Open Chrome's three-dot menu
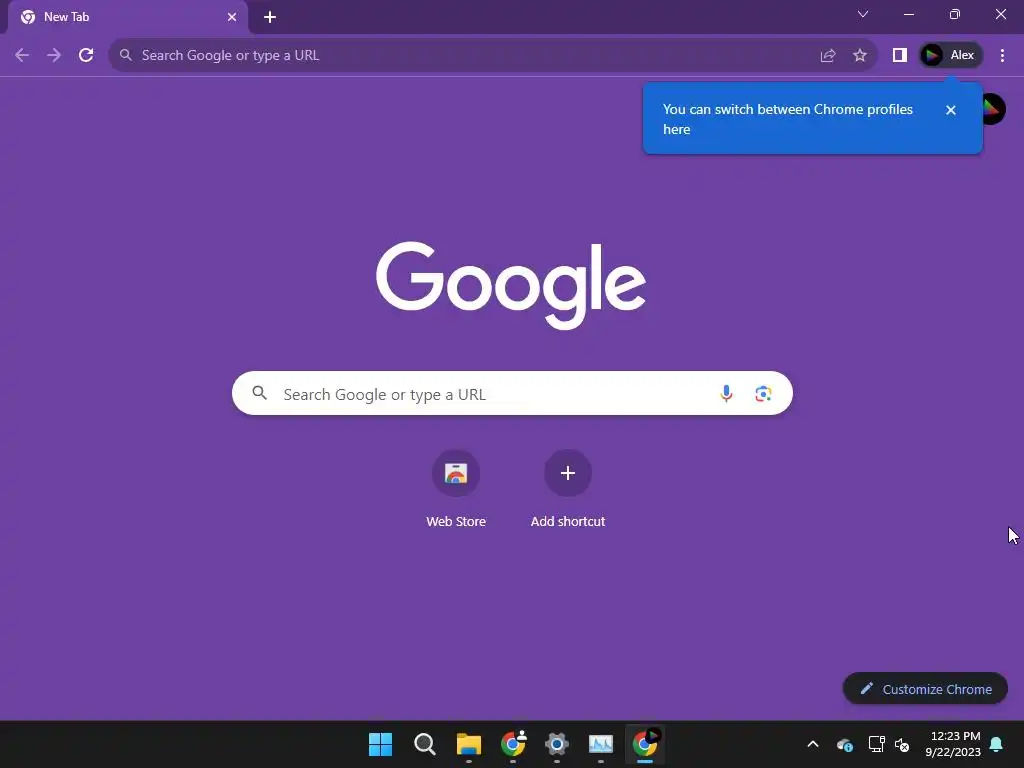 [x=1002, y=56]
